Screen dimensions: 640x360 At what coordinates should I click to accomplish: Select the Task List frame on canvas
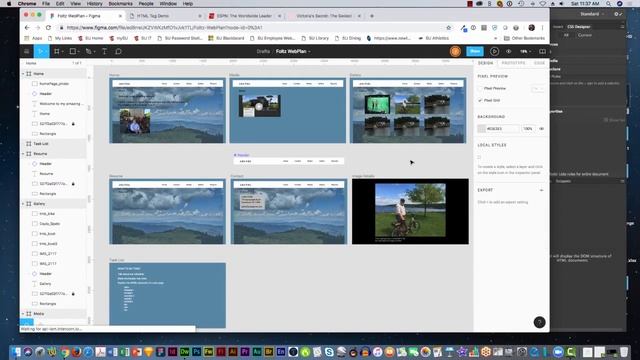167,295
